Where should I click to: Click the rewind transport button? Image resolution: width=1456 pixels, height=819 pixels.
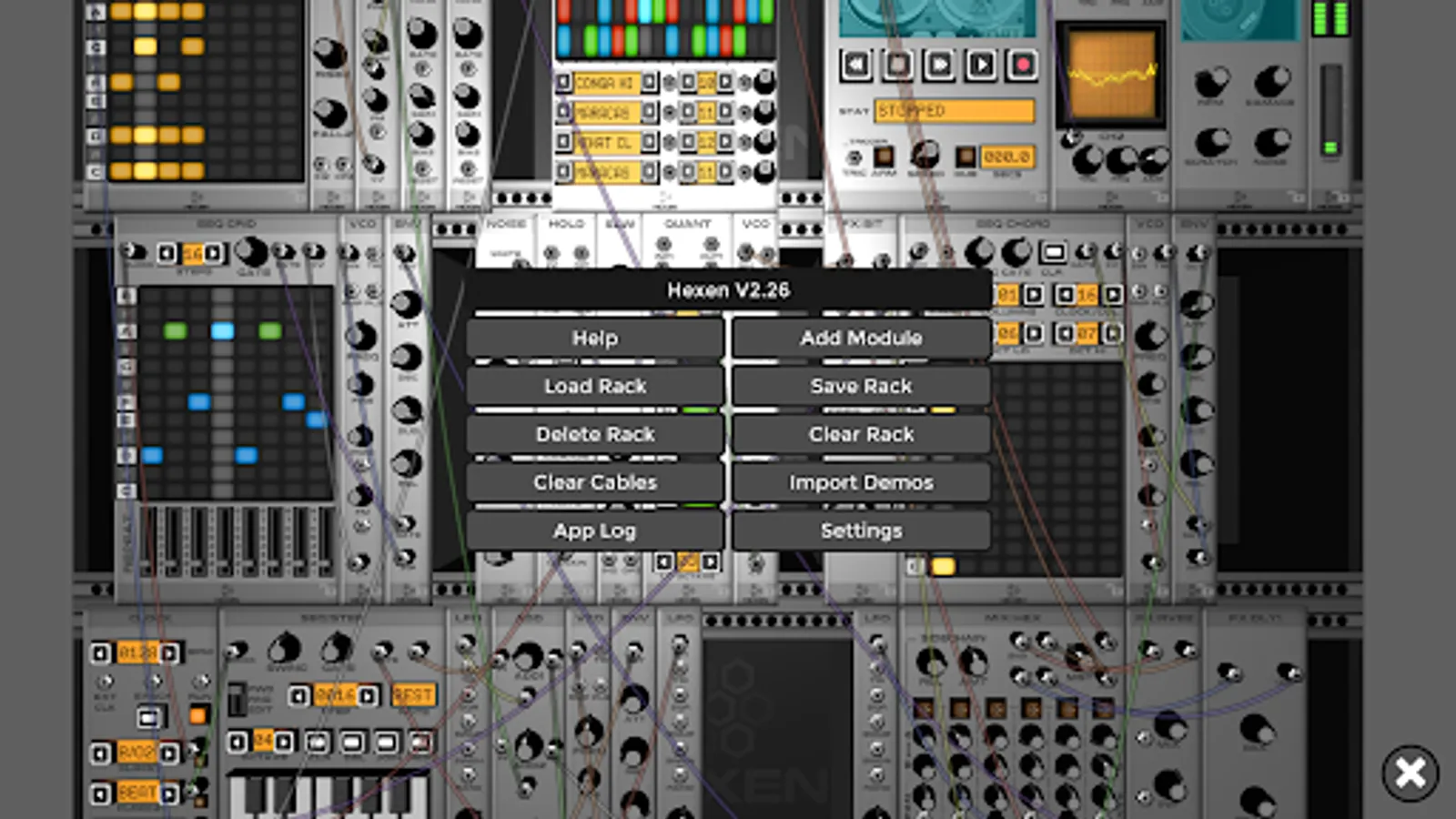(x=855, y=65)
